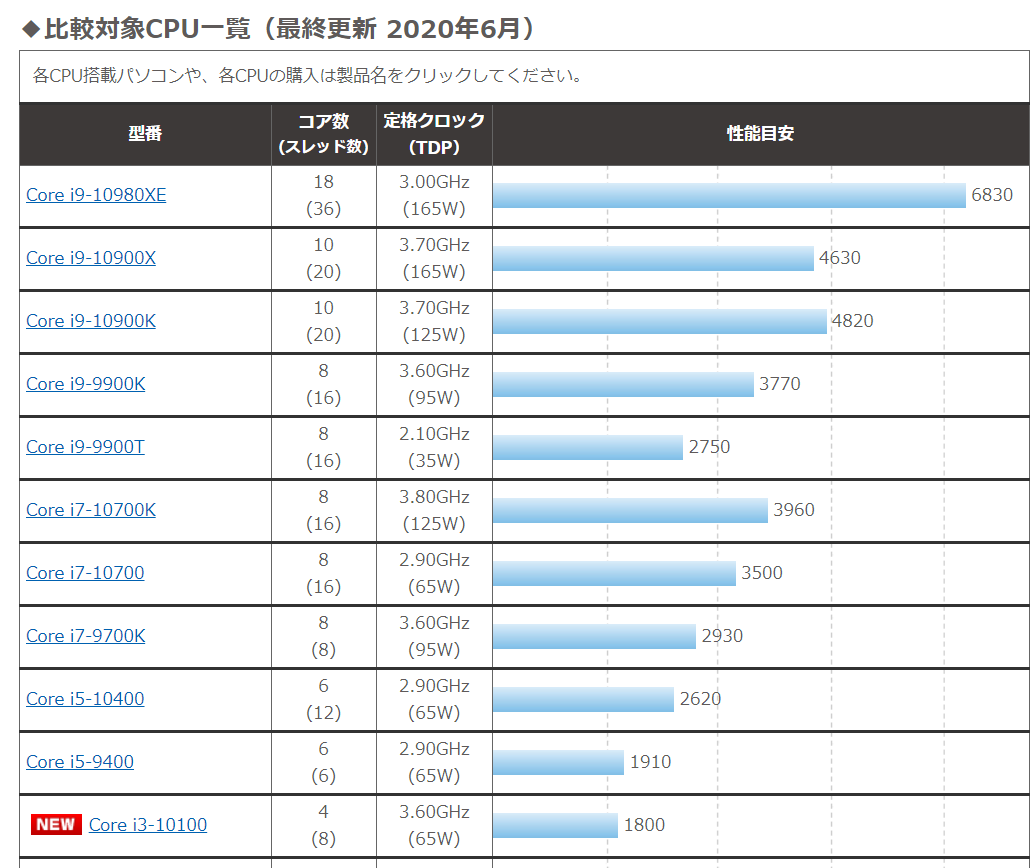
Task: Open the Core i9-10900K product link
Action: (91, 321)
